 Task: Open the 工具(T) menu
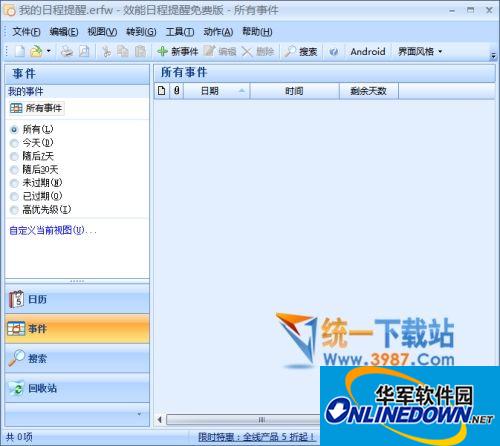180,32
